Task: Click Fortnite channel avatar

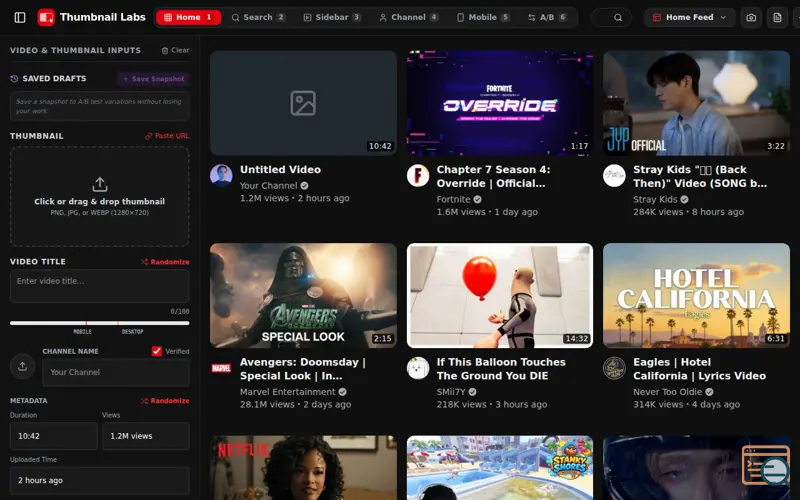Action: [418, 176]
